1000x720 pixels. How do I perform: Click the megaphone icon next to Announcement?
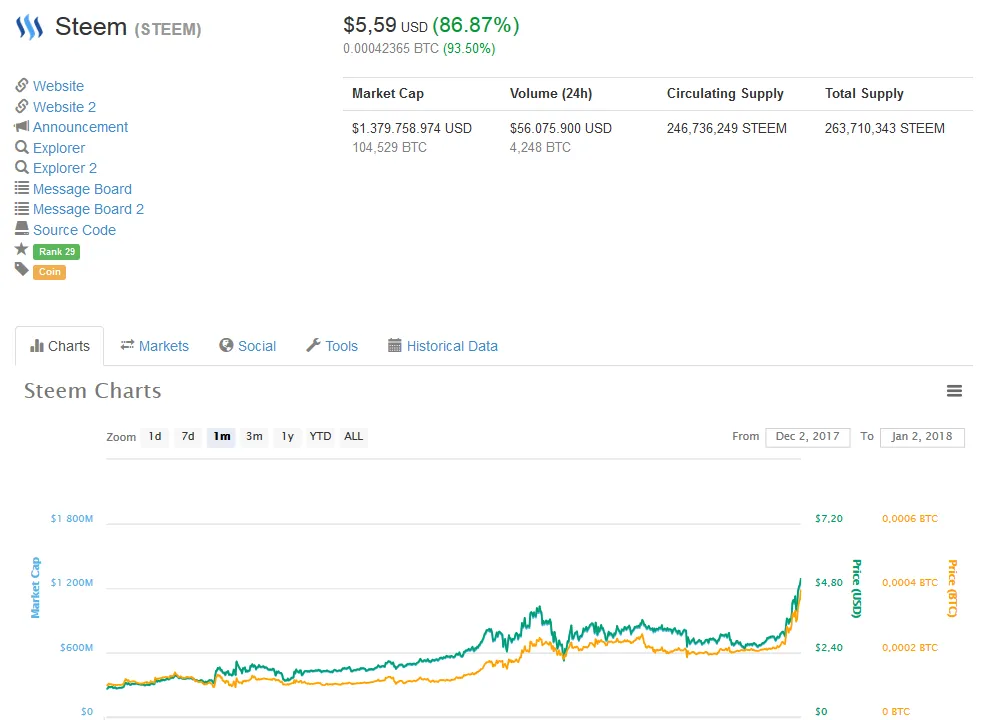[22, 126]
